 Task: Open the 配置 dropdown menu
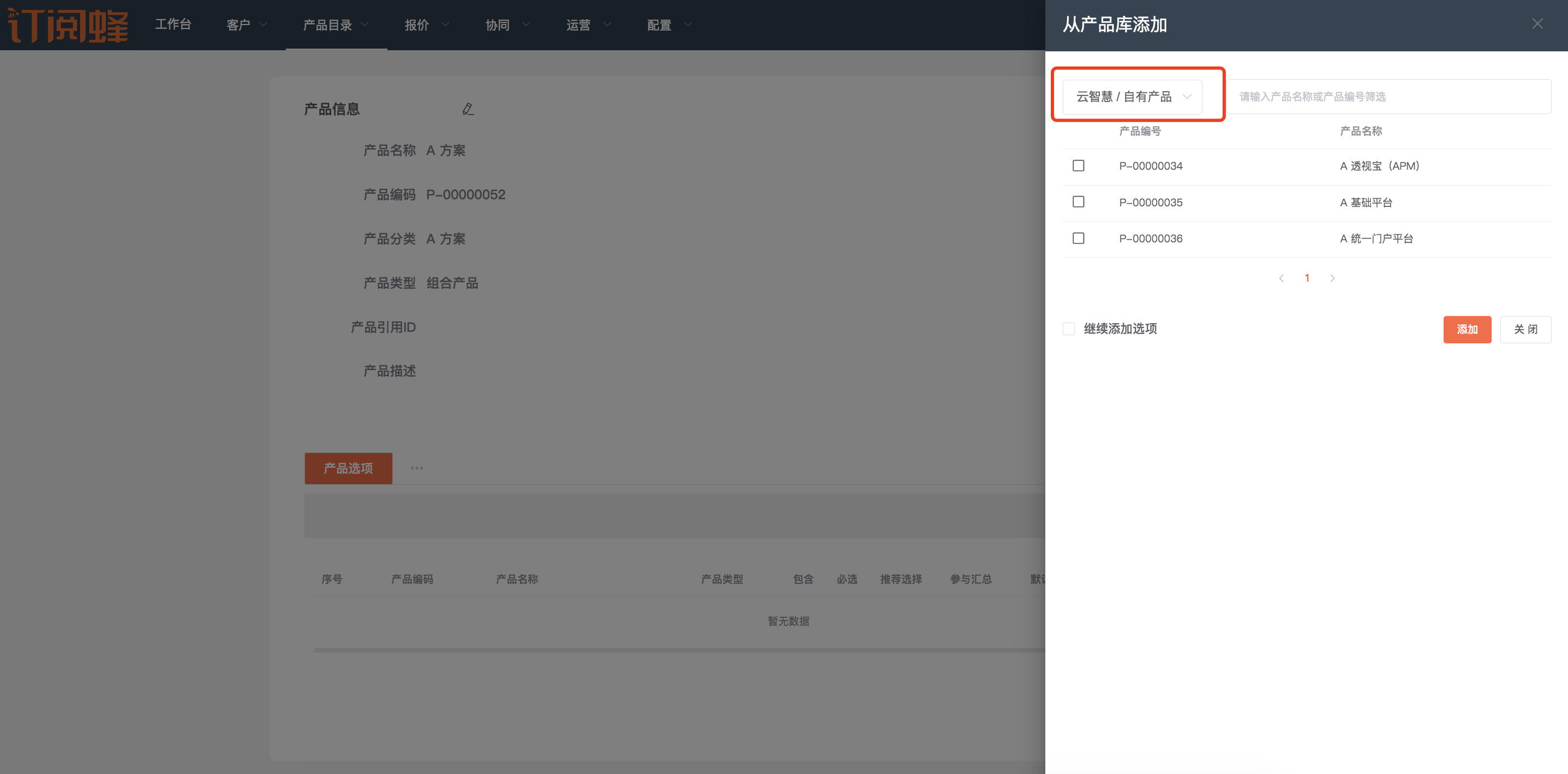coord(668,25)
